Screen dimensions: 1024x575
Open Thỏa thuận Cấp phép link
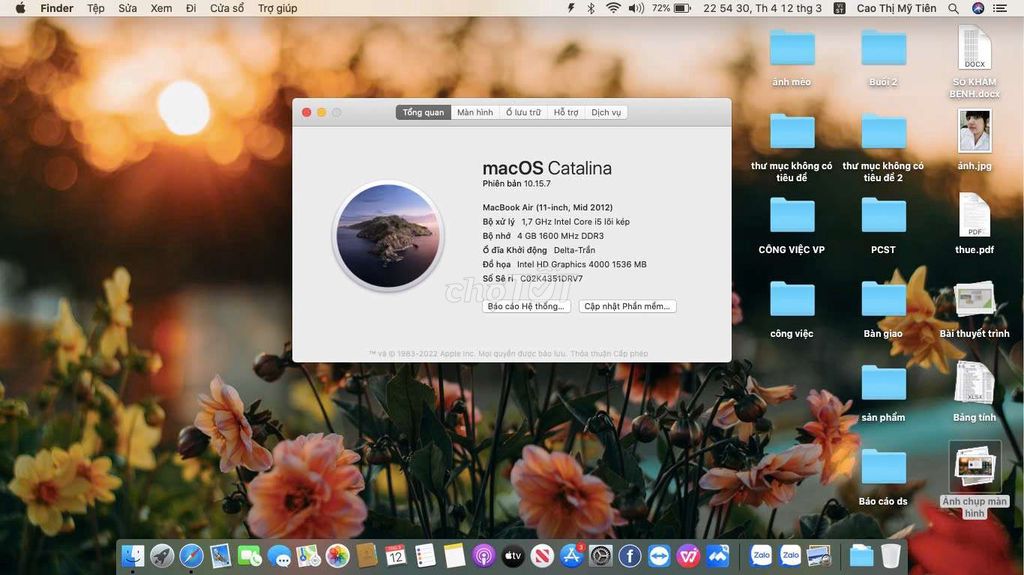click(x=609, y=353)
